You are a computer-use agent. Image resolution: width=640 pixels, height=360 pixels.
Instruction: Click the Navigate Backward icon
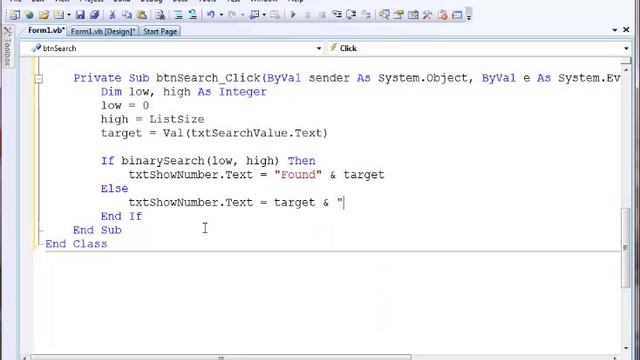click(x=255, y=15)
